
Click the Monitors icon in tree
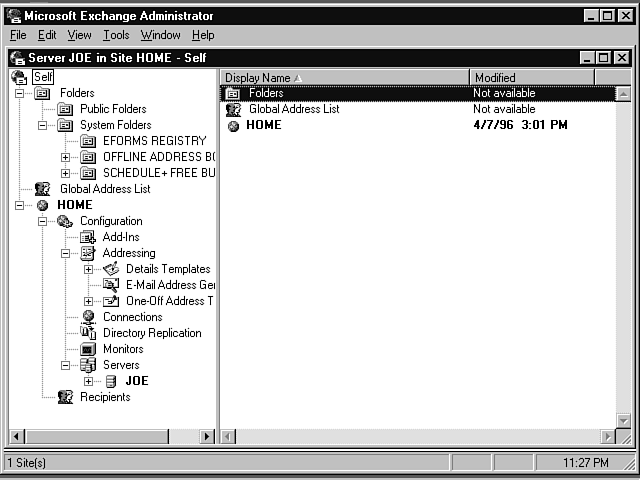click(x=88, y=349)
